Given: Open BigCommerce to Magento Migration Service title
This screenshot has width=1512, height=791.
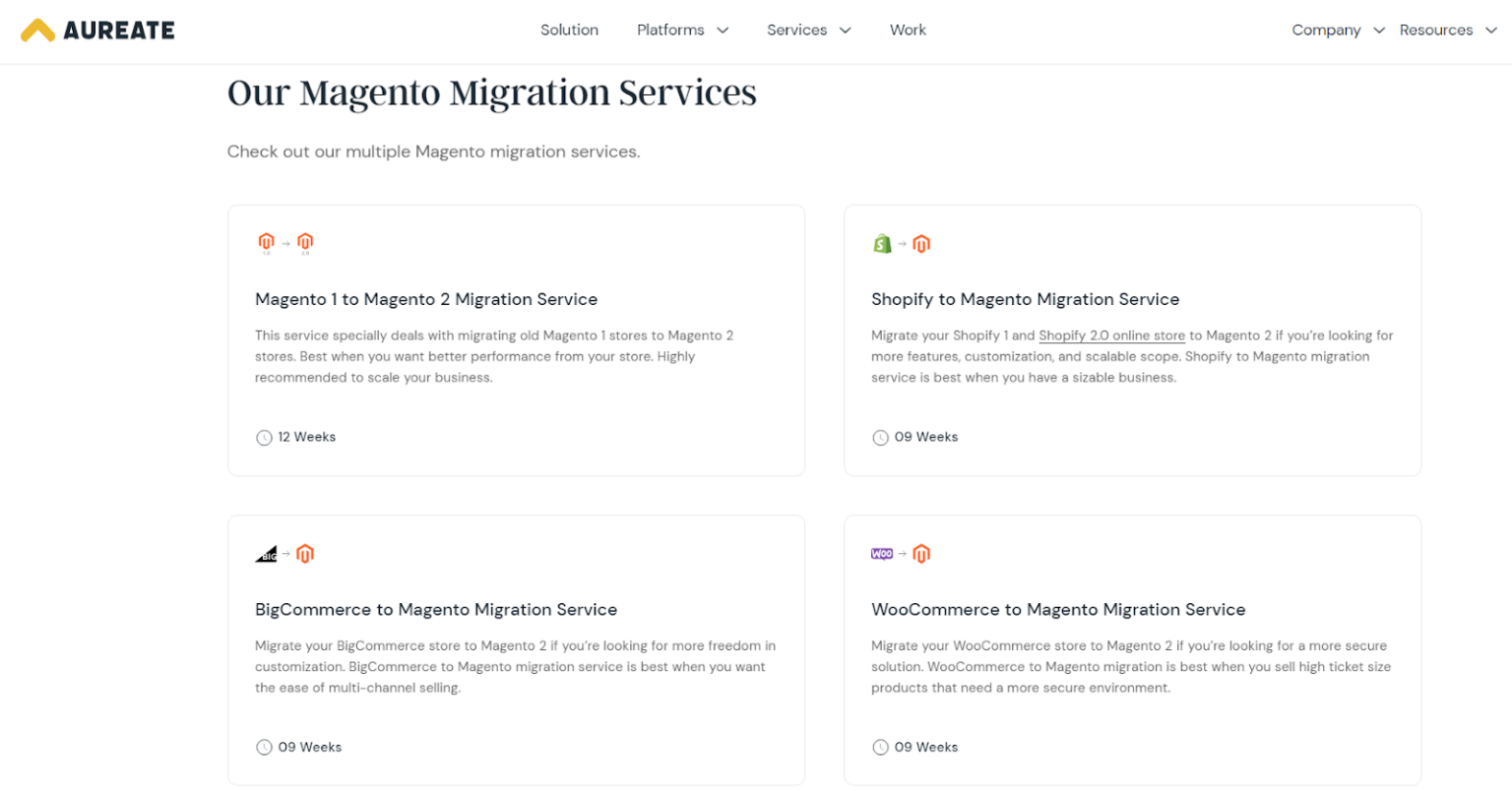Looking at the screenshot, I should tap(436, 610).
